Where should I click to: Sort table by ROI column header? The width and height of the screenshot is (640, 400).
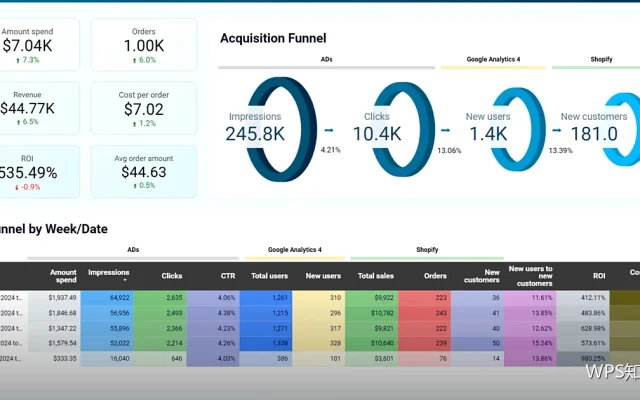pos(599,276)
